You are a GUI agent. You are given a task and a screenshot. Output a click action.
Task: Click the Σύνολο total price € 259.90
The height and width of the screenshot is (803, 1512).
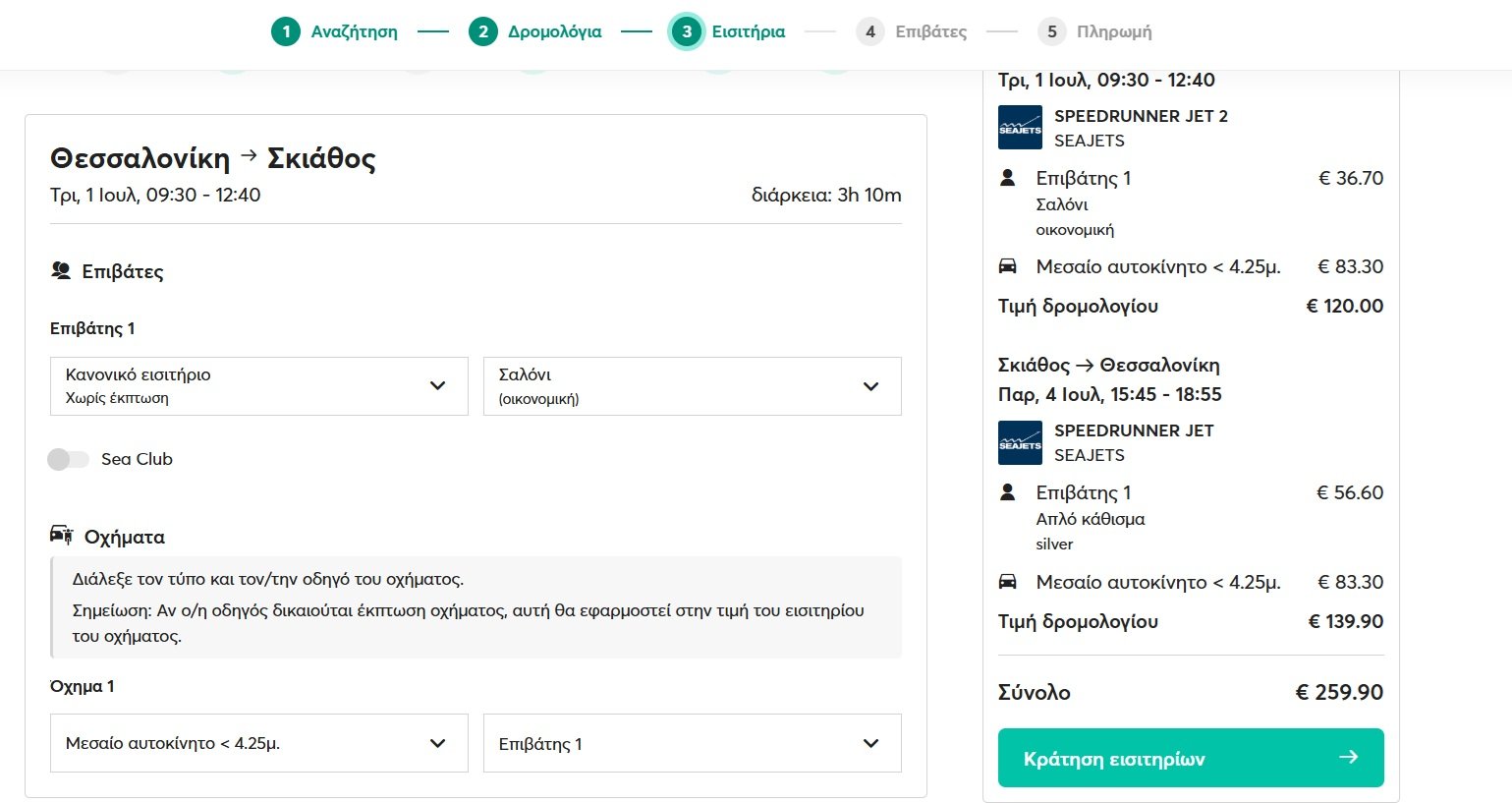[x=1338, y=692]
